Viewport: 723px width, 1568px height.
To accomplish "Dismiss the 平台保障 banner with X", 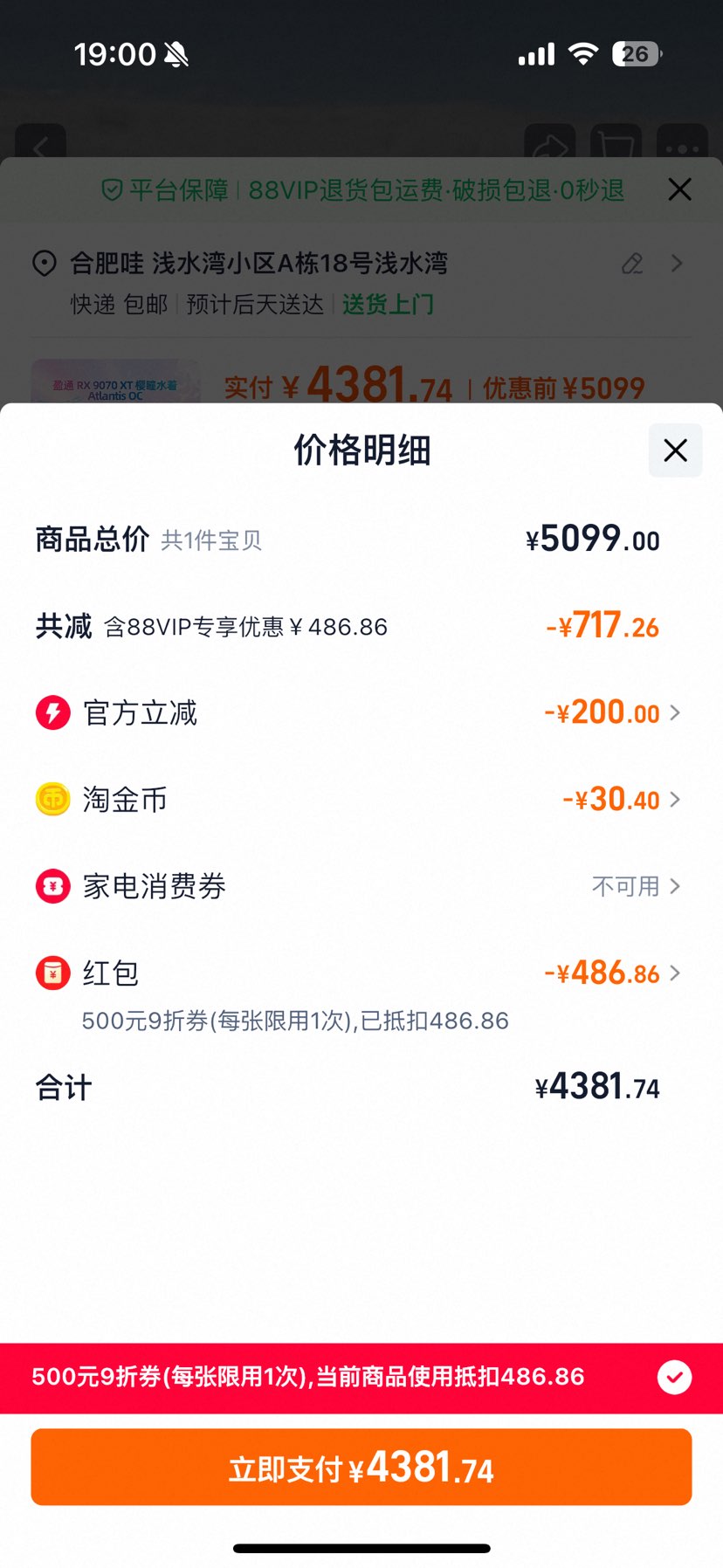I will pyautogui.click(x=679, y=189).
